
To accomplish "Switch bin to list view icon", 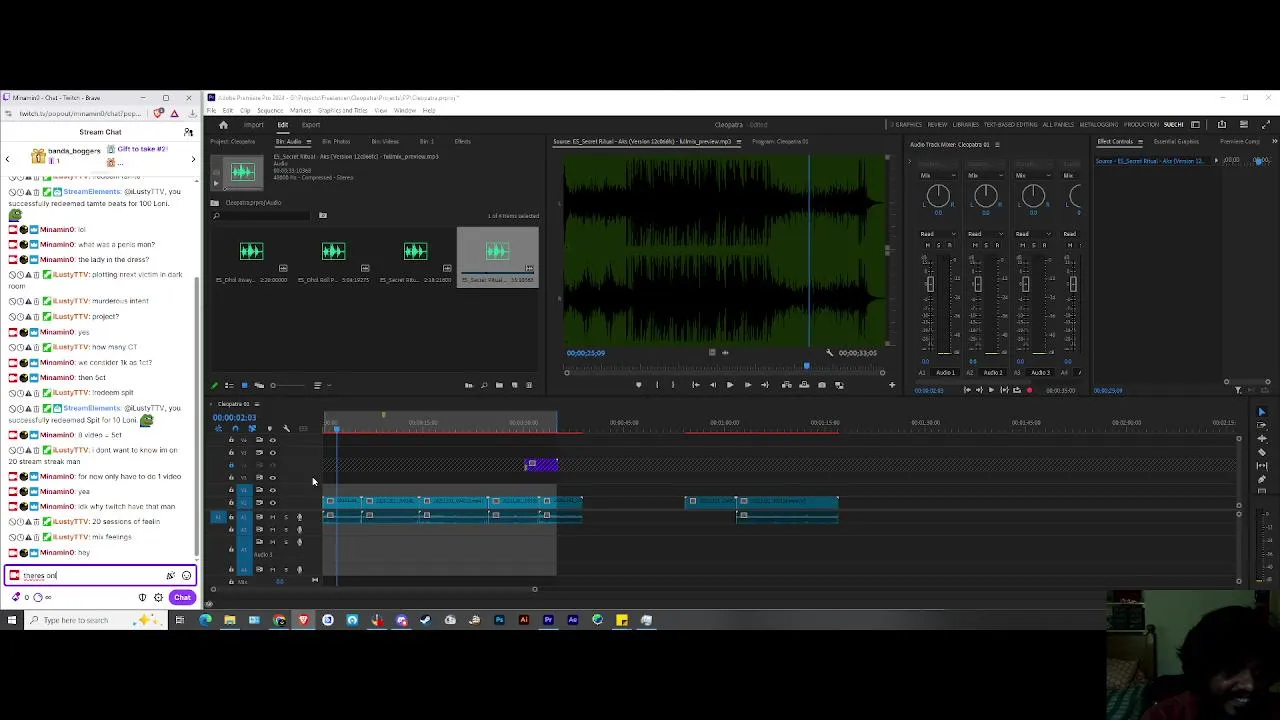I will [x=229, y=385].
